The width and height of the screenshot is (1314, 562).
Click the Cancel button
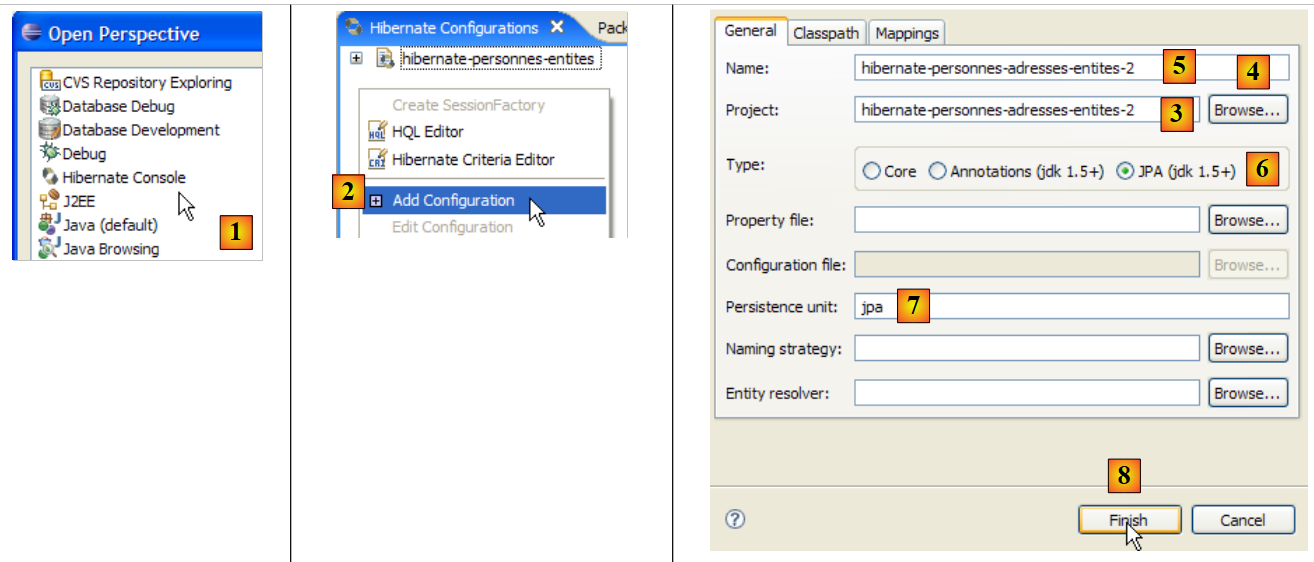1243,520
